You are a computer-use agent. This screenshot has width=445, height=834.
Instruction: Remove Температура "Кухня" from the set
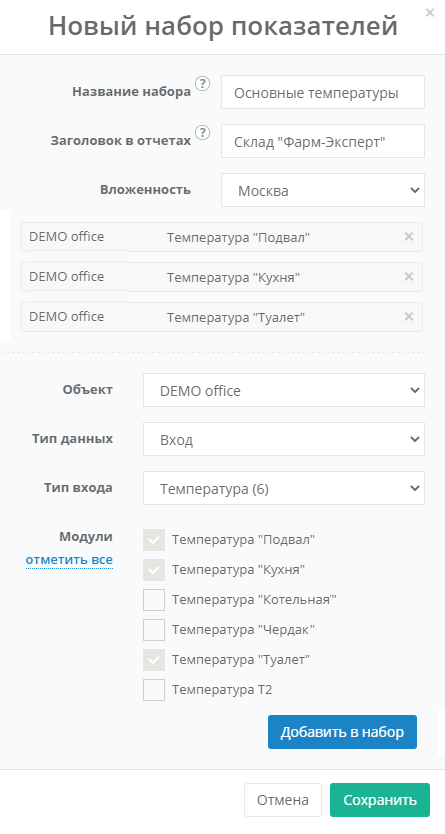(x=409, y=277)
